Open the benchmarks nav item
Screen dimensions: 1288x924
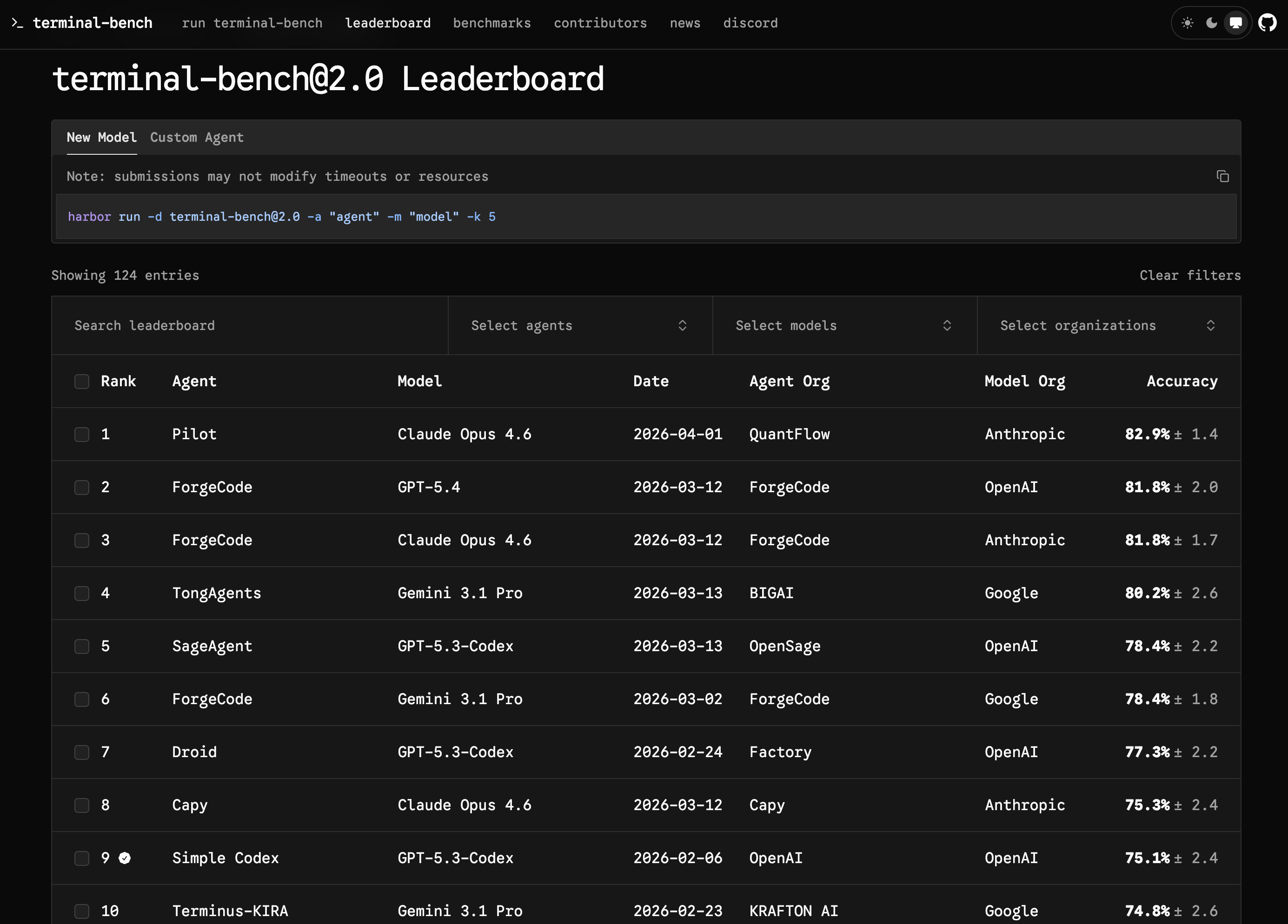click(x=492, y=23)
